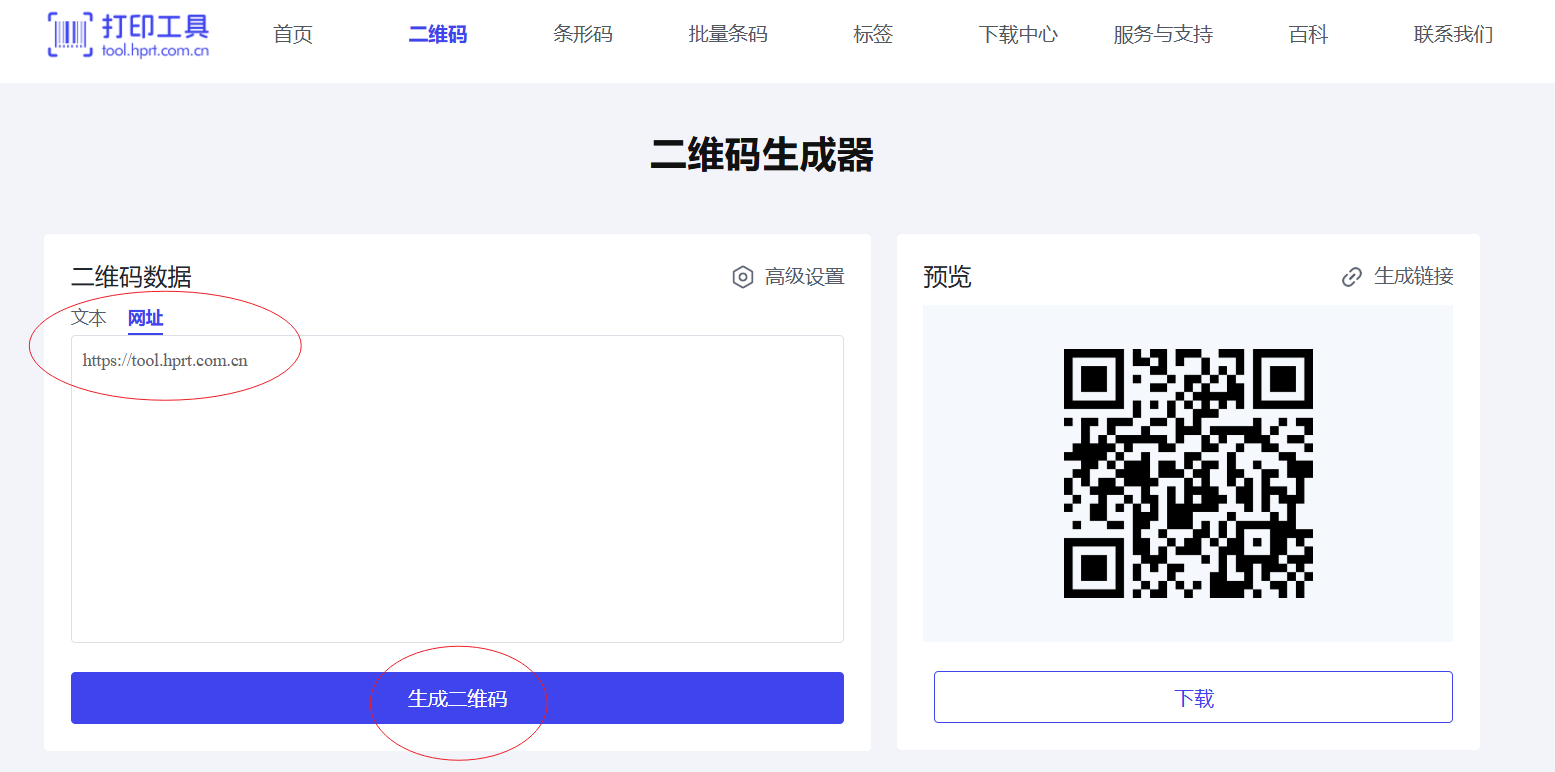This screenshot has height=772, width=1555.
Task: Open the 百科 navigation link
Action: 1308,34
